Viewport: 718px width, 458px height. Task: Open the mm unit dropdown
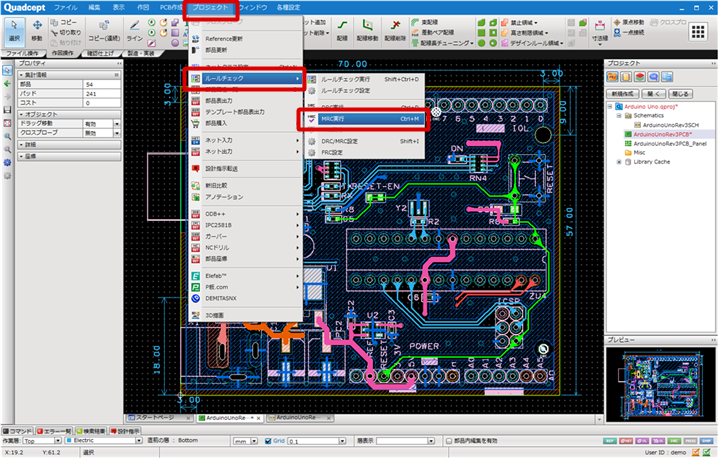[x=254, y=441]
